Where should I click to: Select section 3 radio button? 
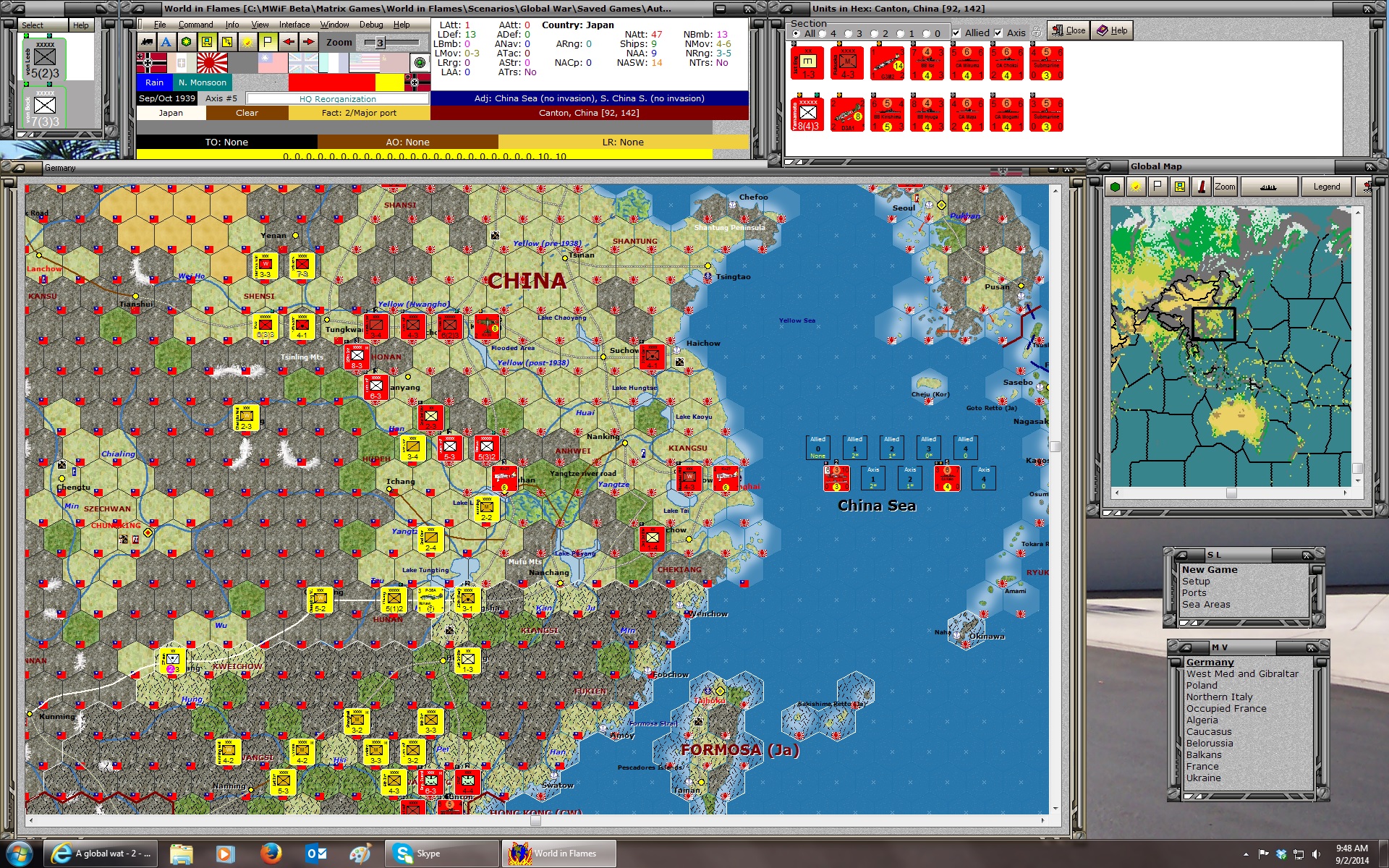pyautogui.click(x=849, y=34)
